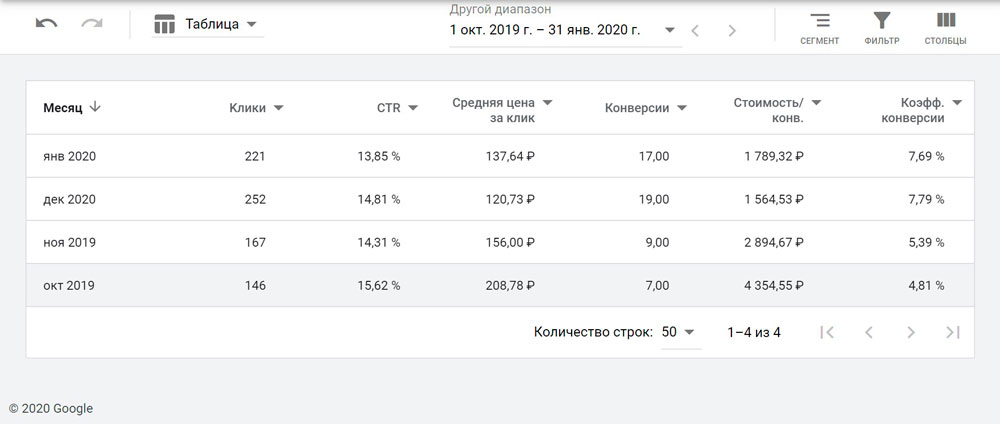Open the Клики column dropdown
1000x424 pixels.
pos(278,108)
